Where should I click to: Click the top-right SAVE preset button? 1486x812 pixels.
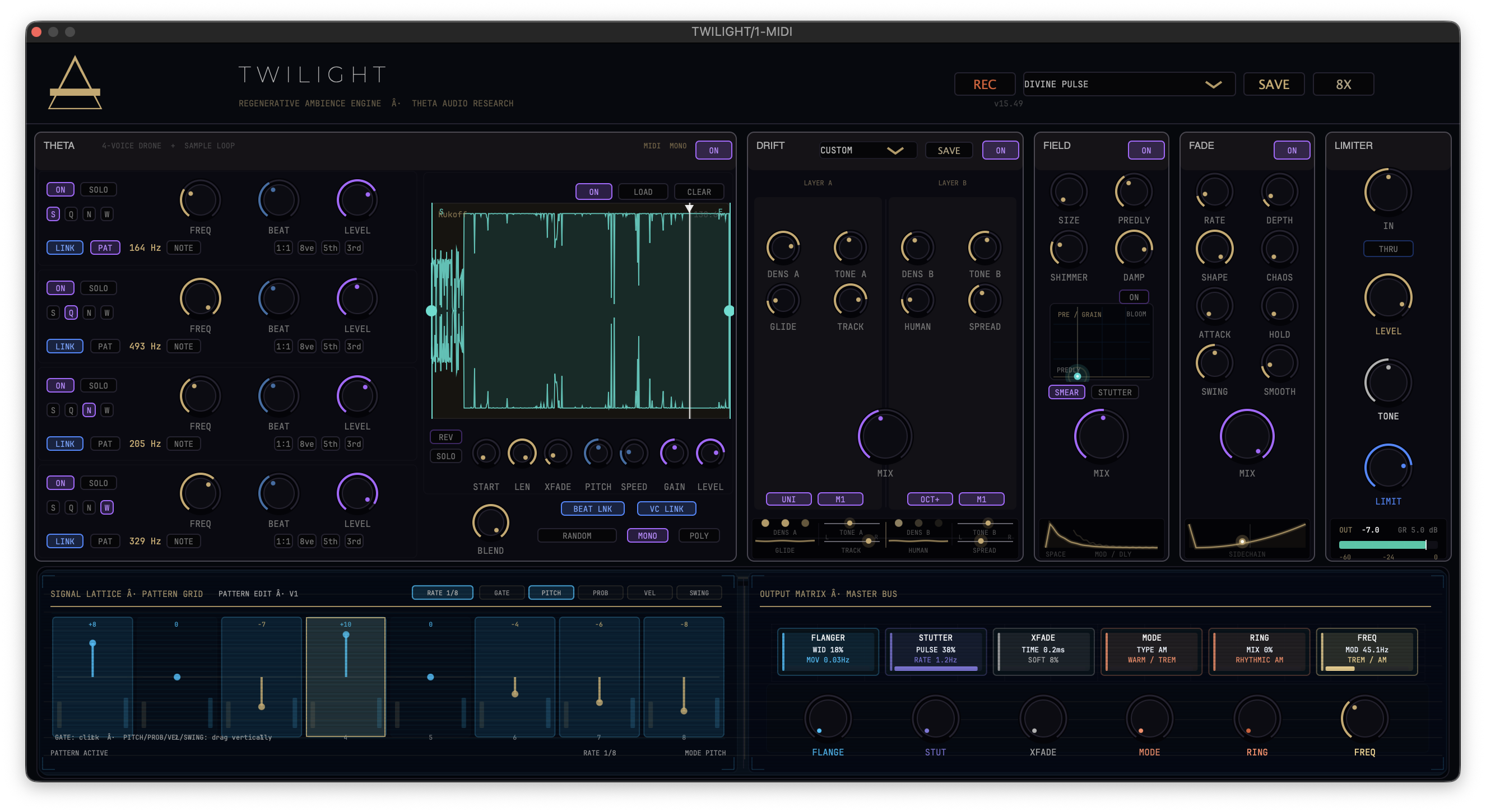[x=1273, y=84]
